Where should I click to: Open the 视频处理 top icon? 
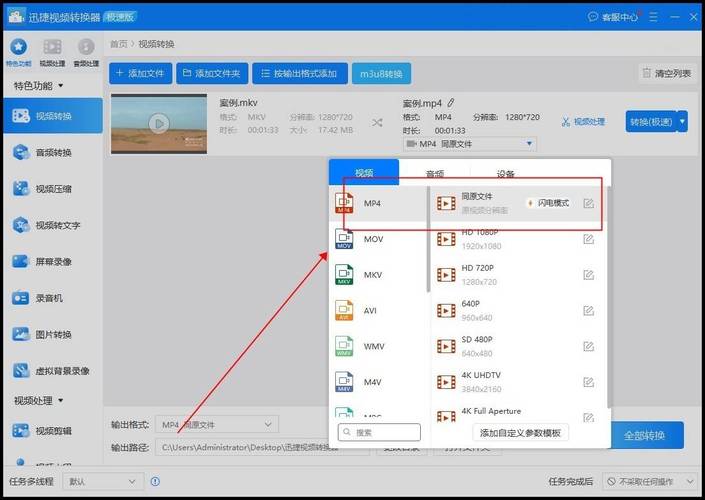tap(52, 47)
